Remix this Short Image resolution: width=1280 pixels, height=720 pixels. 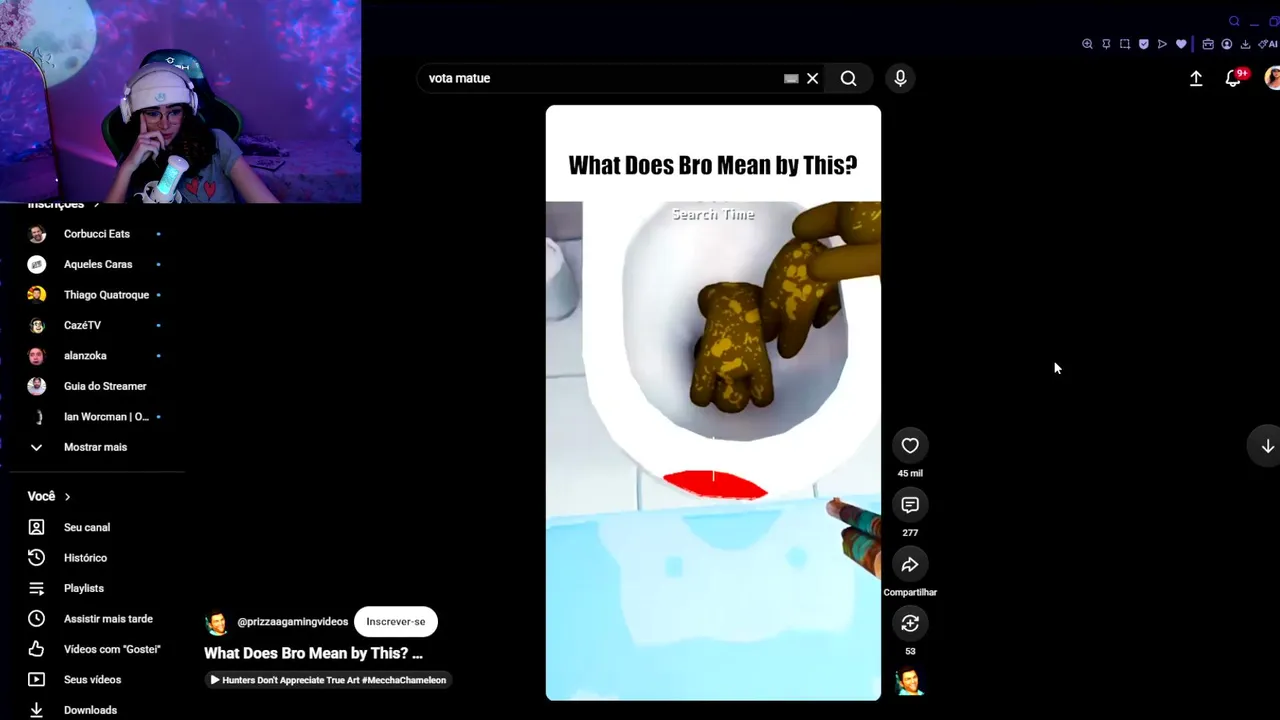tap(910, 624)
